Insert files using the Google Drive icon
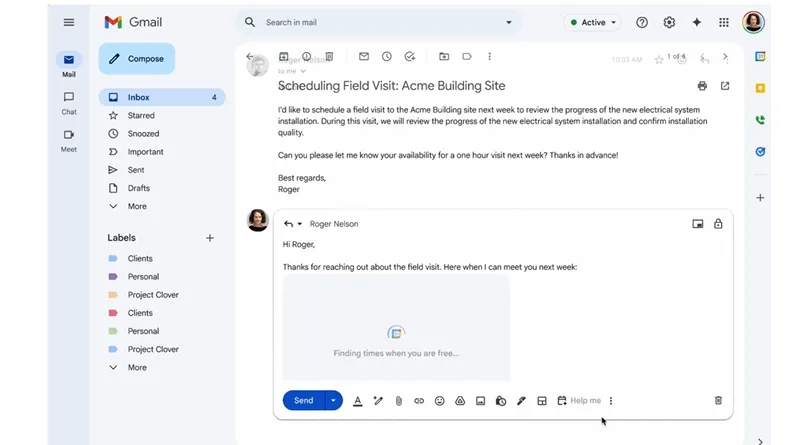This screenshot has height=445, width=800. [x=460, y=401]
